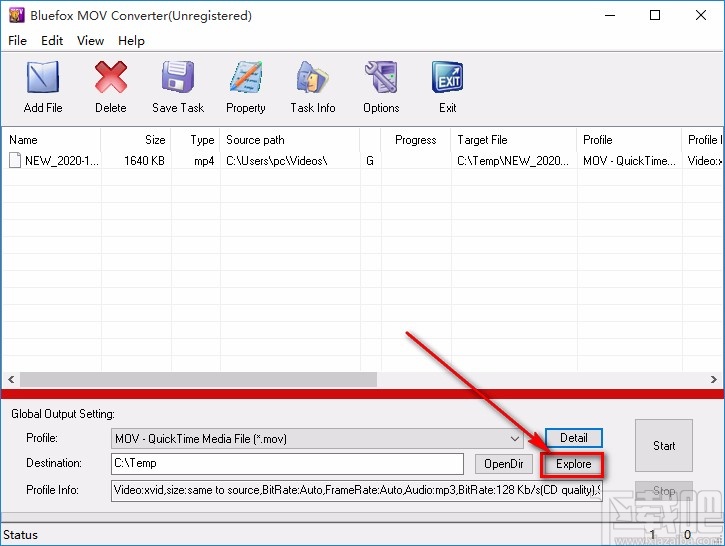Click the Target File column header
725x546 pixels.
click(x=514, y=140)
